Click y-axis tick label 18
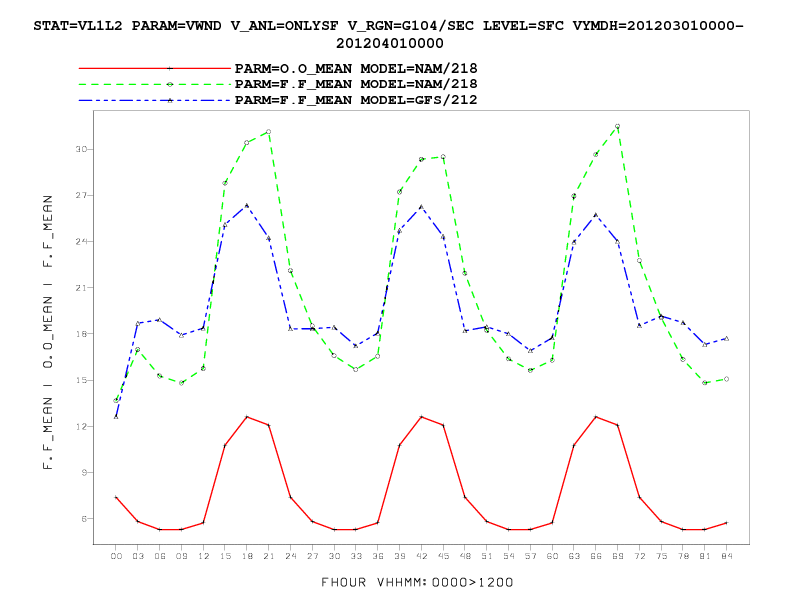792x612 pixels. [81, 334]
